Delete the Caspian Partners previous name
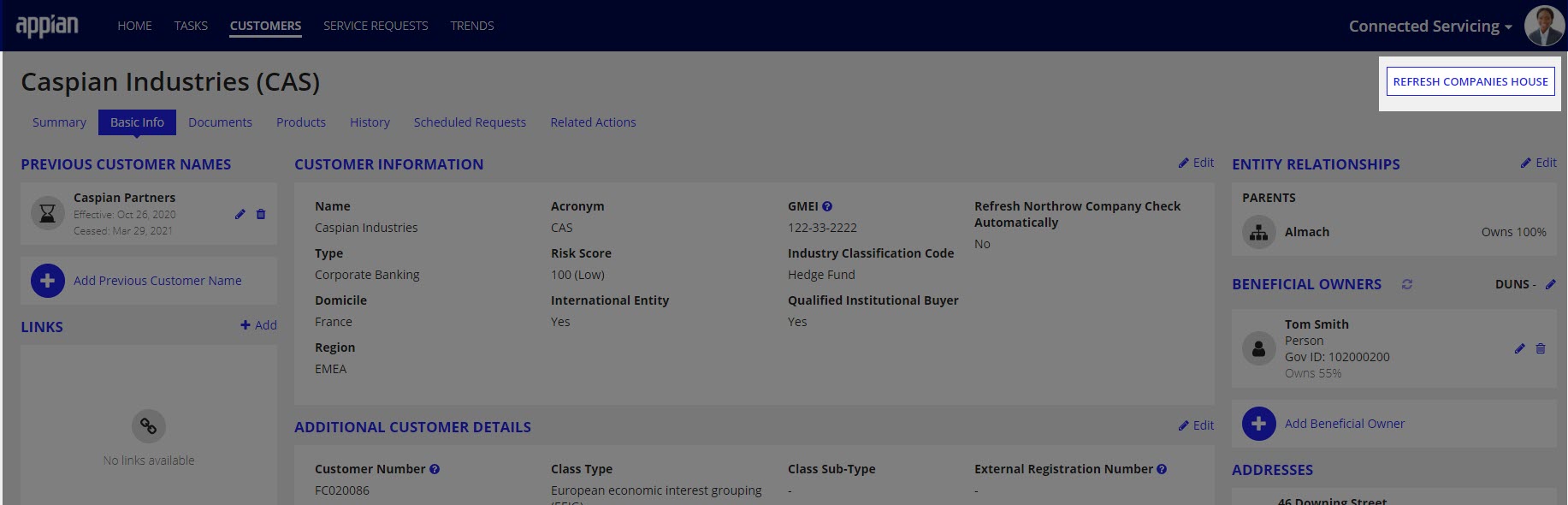Screen dimensions: 1568x505 tap(261, 214)
